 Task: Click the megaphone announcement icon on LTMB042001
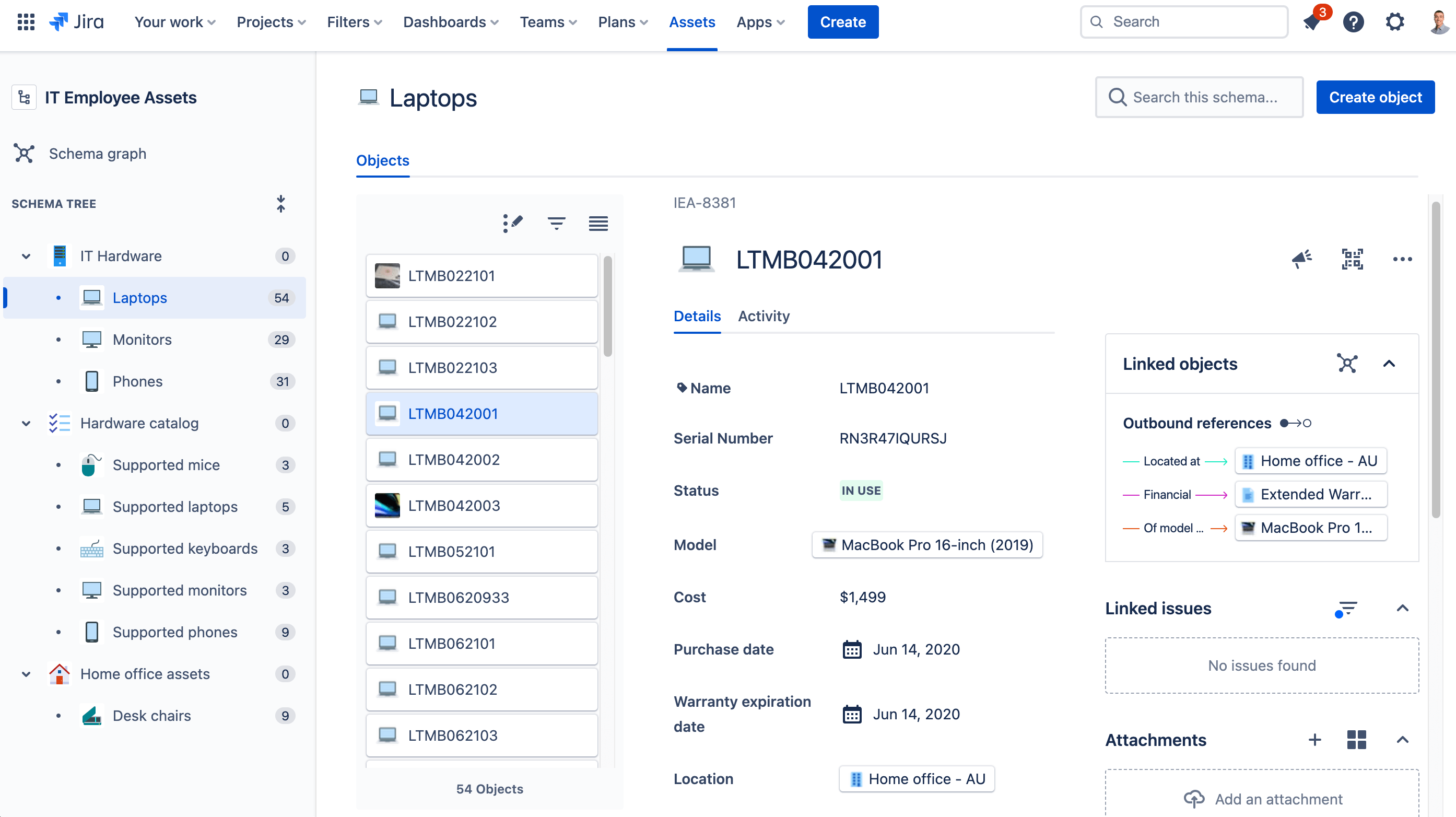click(x=1302, y=259)
